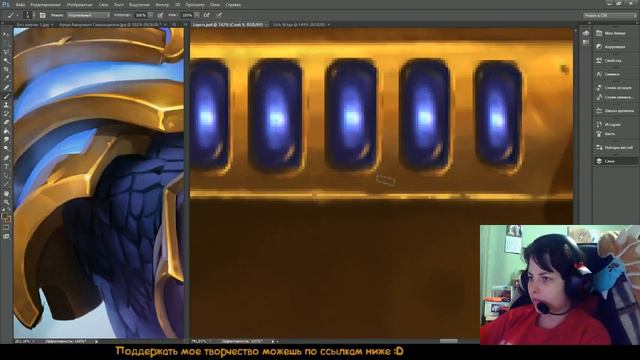Click the Photoshop Ps logo

(6, 4)
